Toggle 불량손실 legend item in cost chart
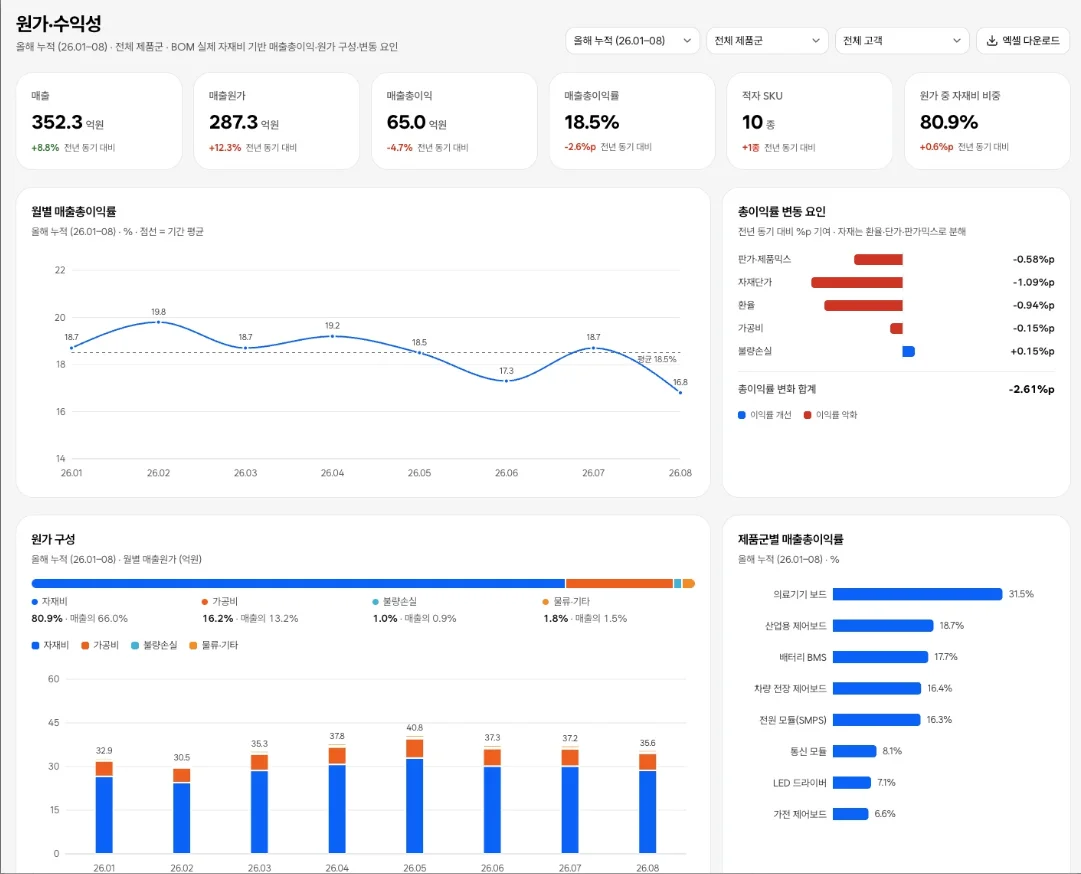1081x874 pixels. pyautogui.click(x=154, y=645)
